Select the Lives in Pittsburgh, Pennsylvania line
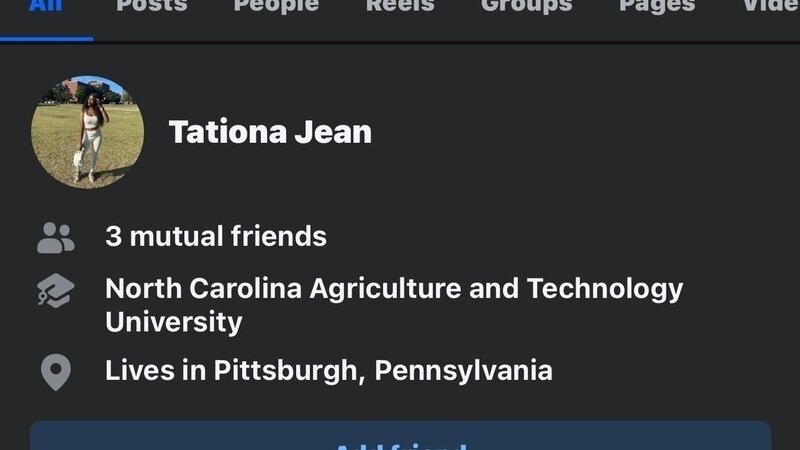800x450 pixels. [x=328, y=371]
